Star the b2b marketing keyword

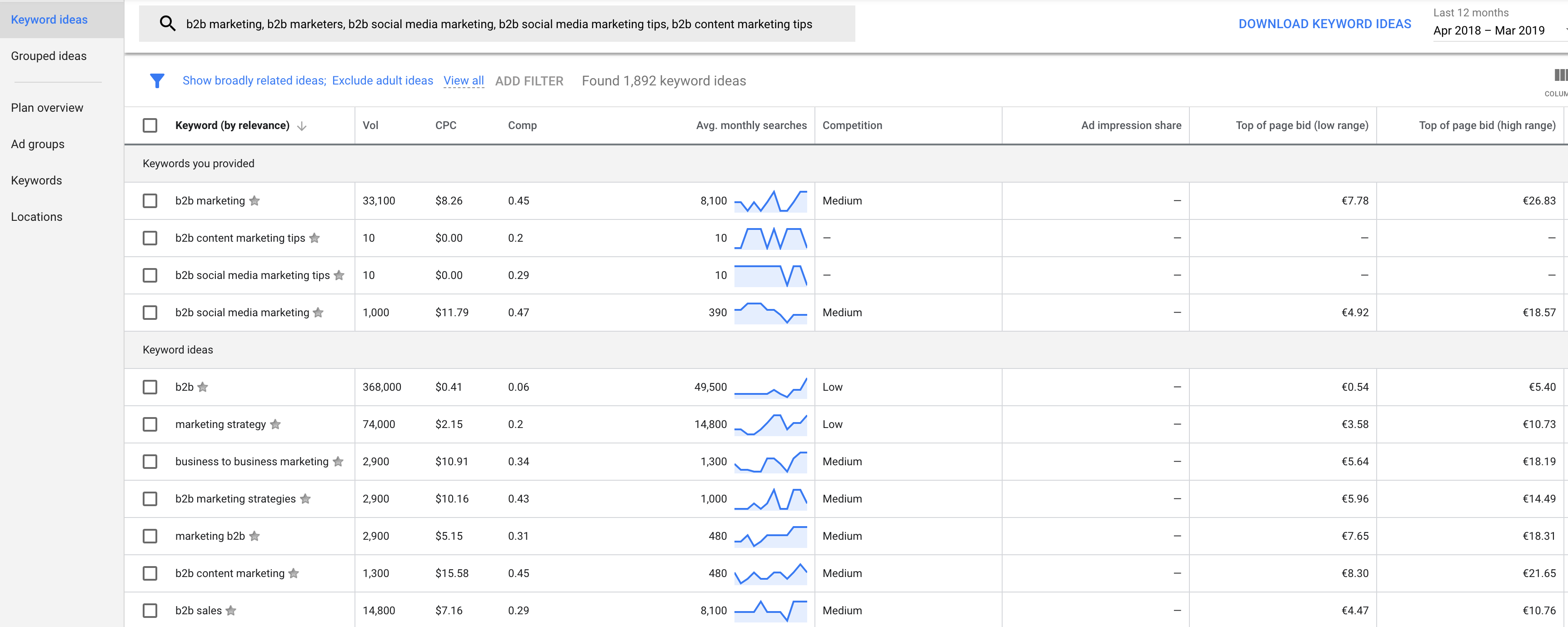pyautogui.click(x=255, y=201)
